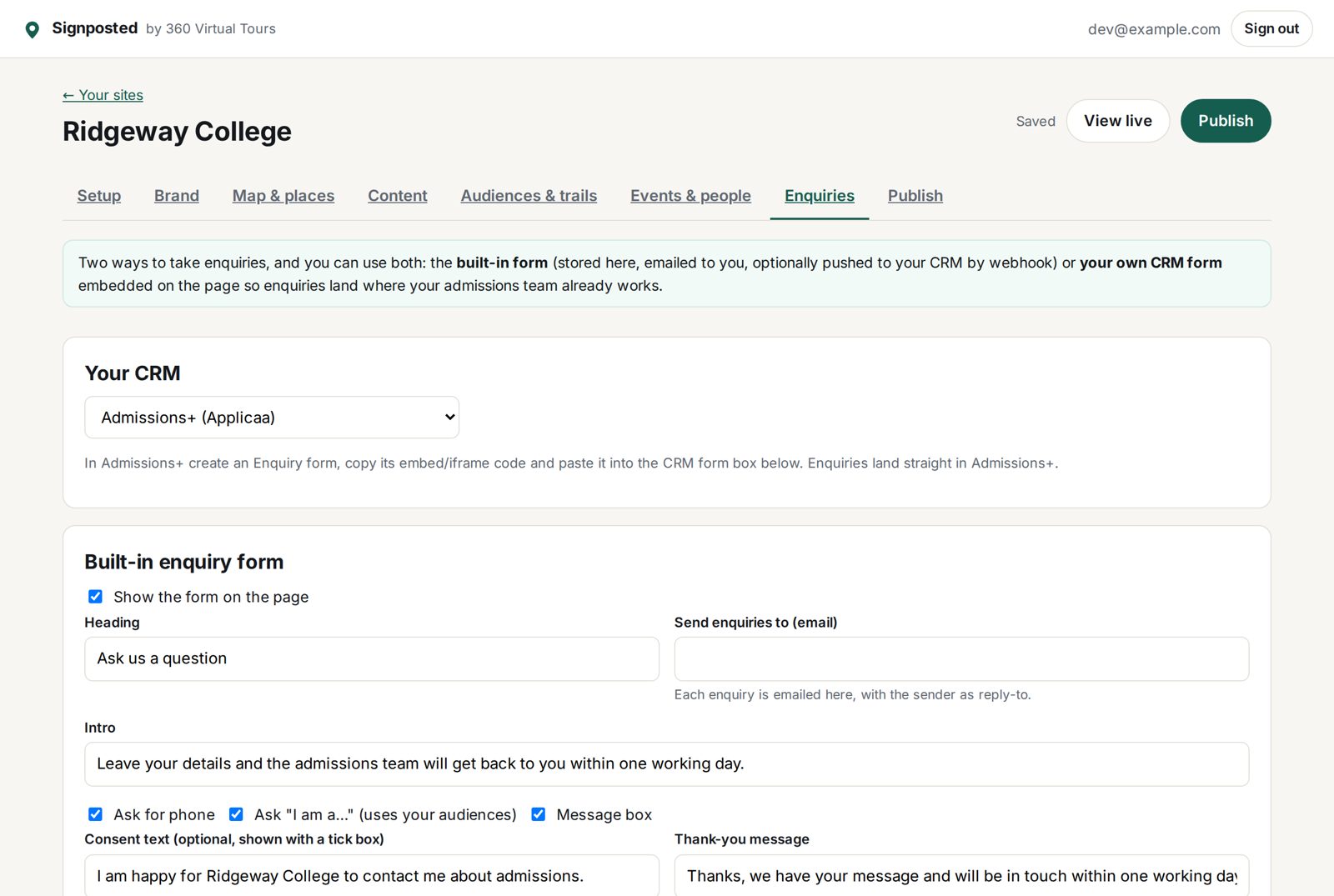Click the View live button
Image resolution: width=1334 pixels, height=896 pixels.
1118,121
